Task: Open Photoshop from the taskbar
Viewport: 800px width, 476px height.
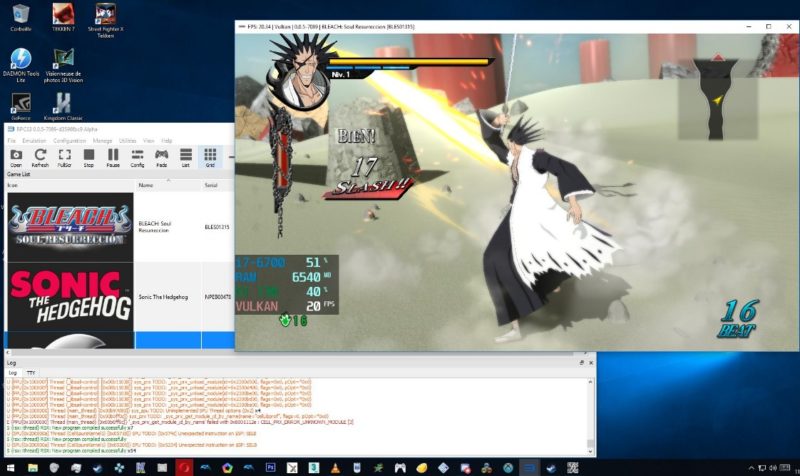Action: coord(270,467)
